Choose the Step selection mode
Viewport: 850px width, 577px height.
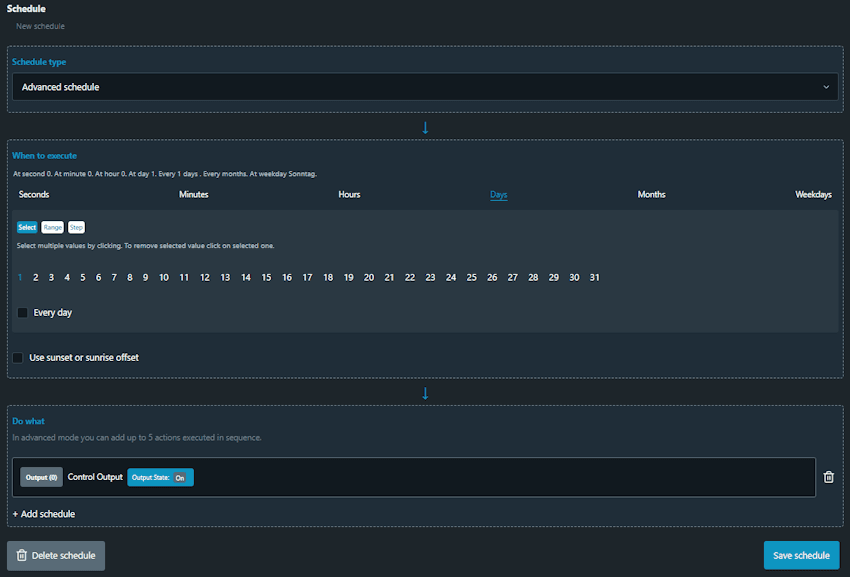[x=76, y=227]
